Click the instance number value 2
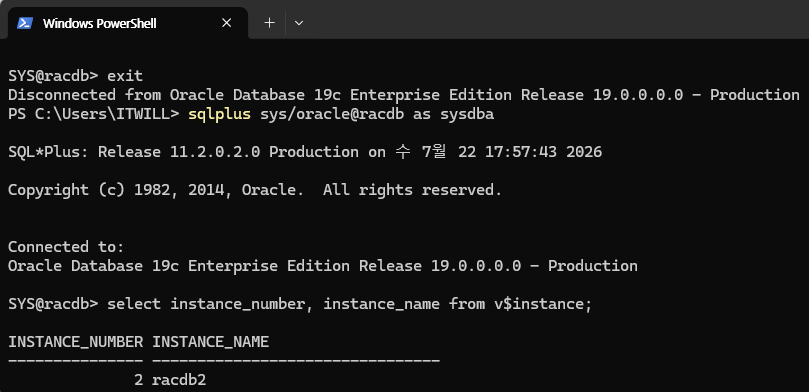Screen dimensions: 809x392 pyautogui.click(x=138, y=381)
